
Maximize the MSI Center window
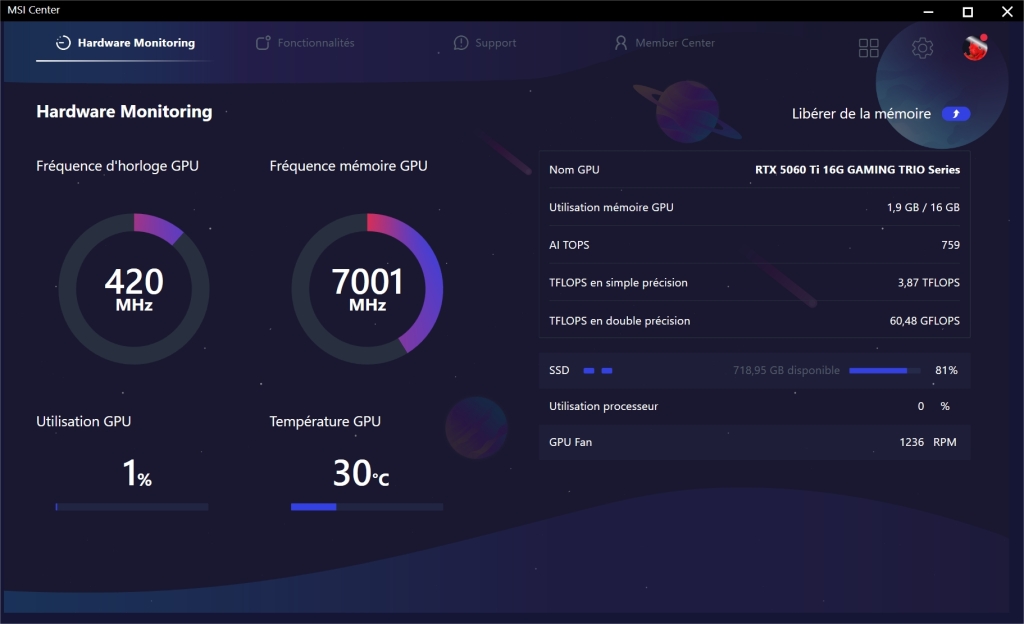(x=968, y=11)
